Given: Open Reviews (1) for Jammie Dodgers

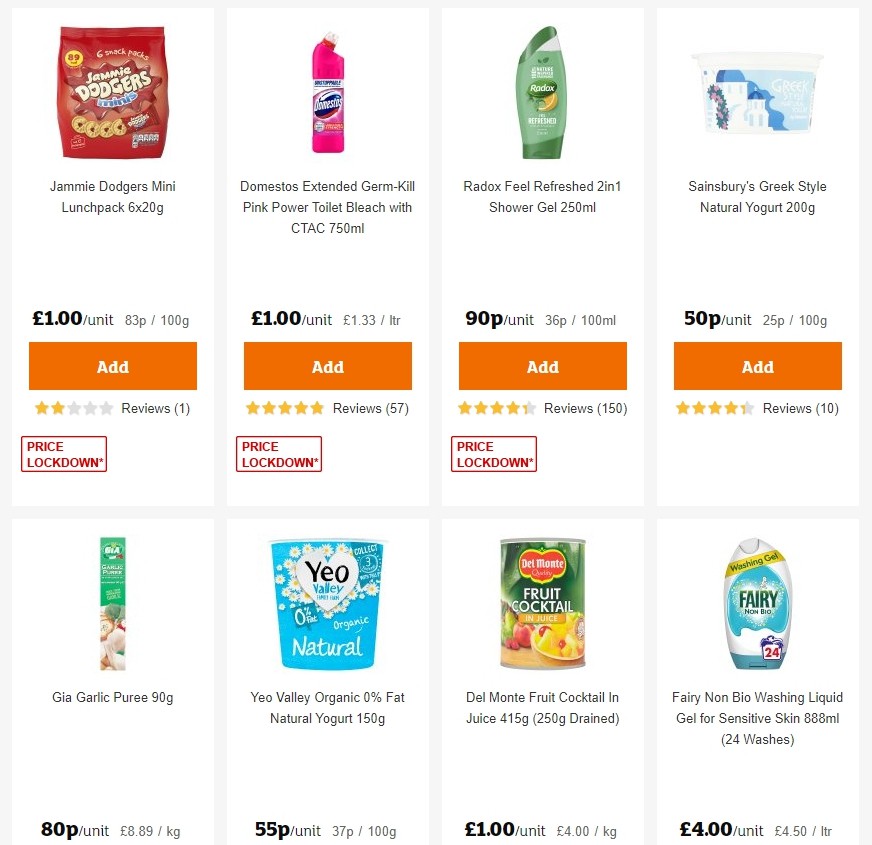Looking at the screenshot, I should click(154, 408).
